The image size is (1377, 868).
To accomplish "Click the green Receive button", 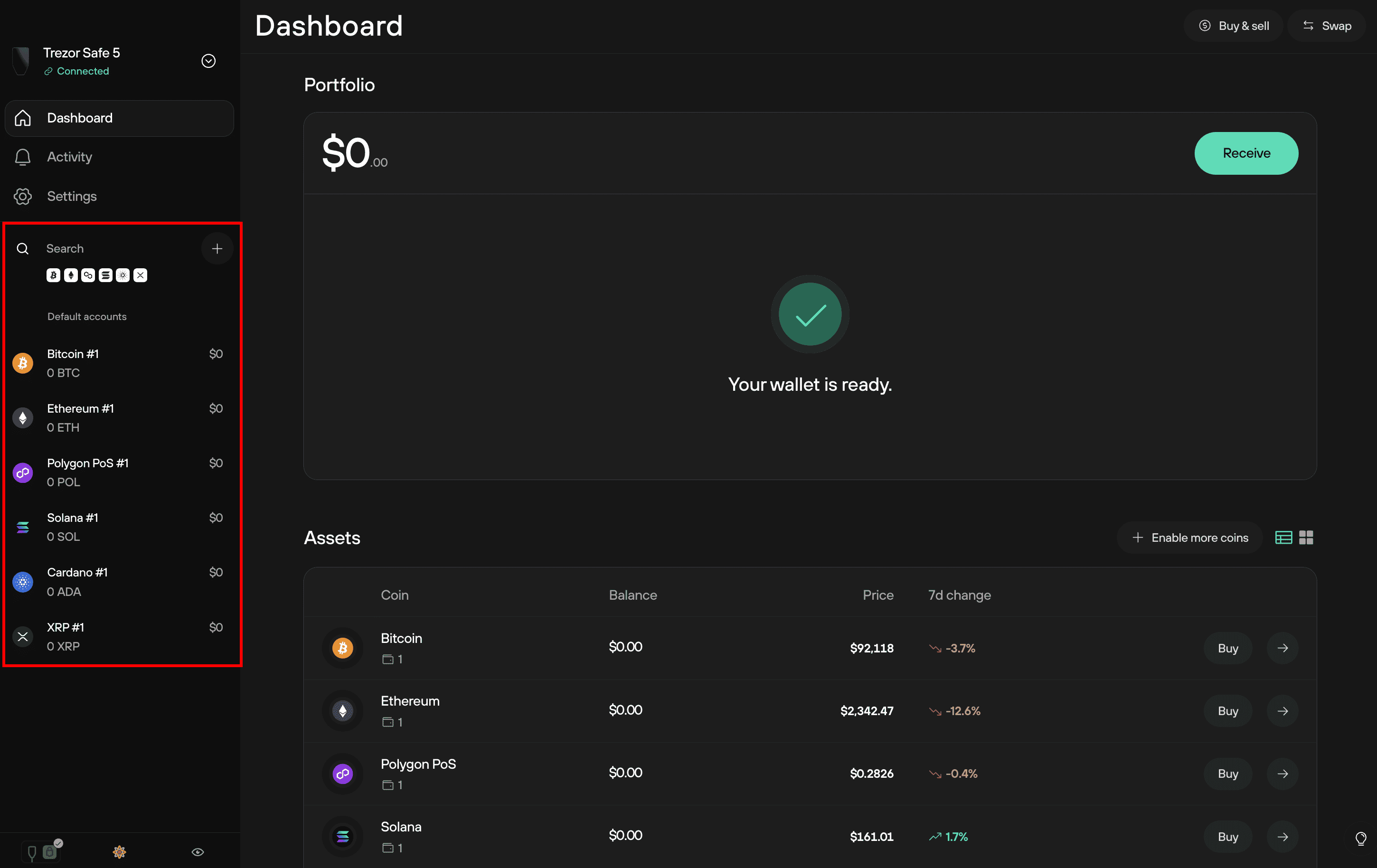I will tap(1246, 153).
